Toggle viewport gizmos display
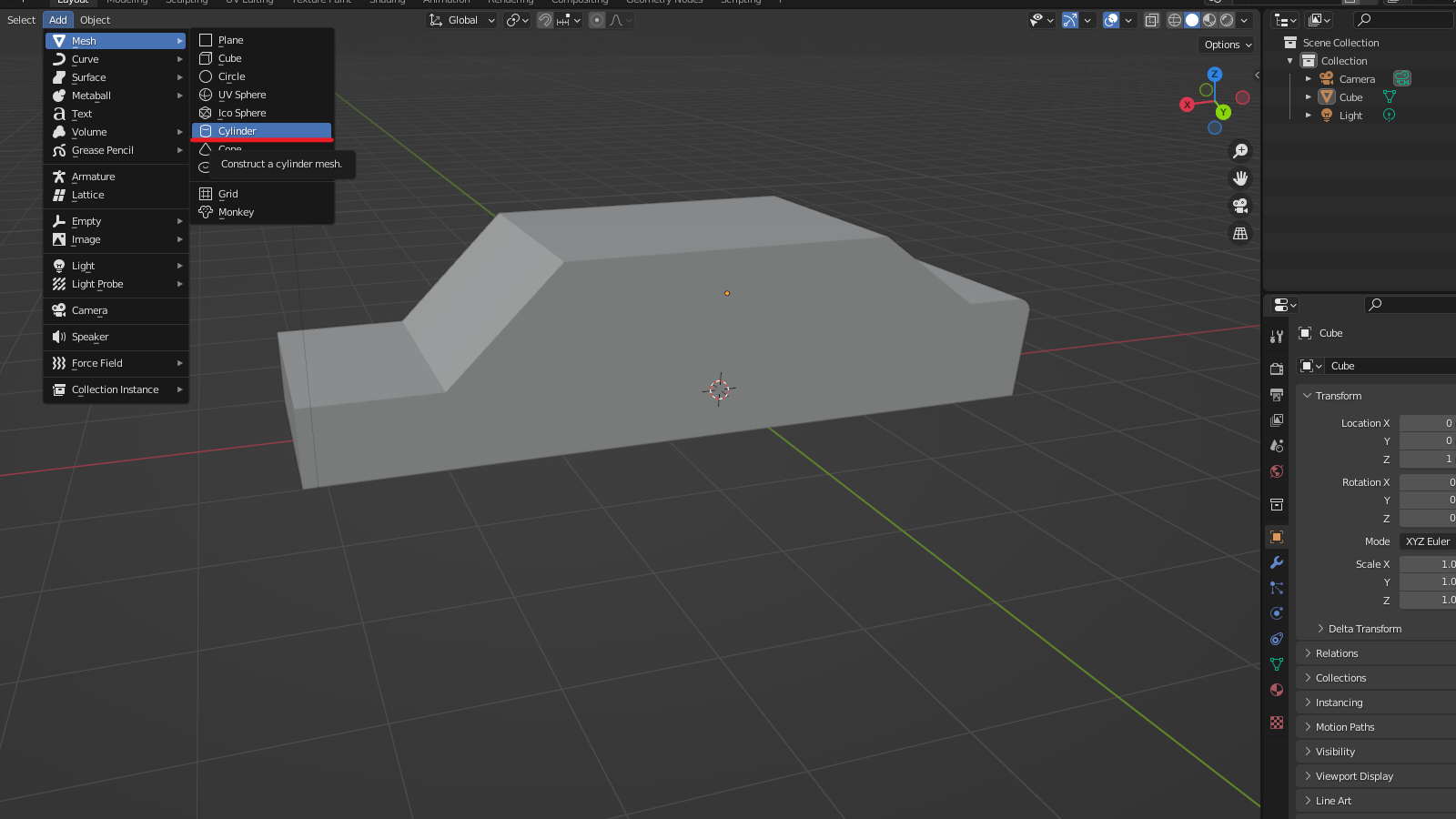 [x=1071, y=20]
